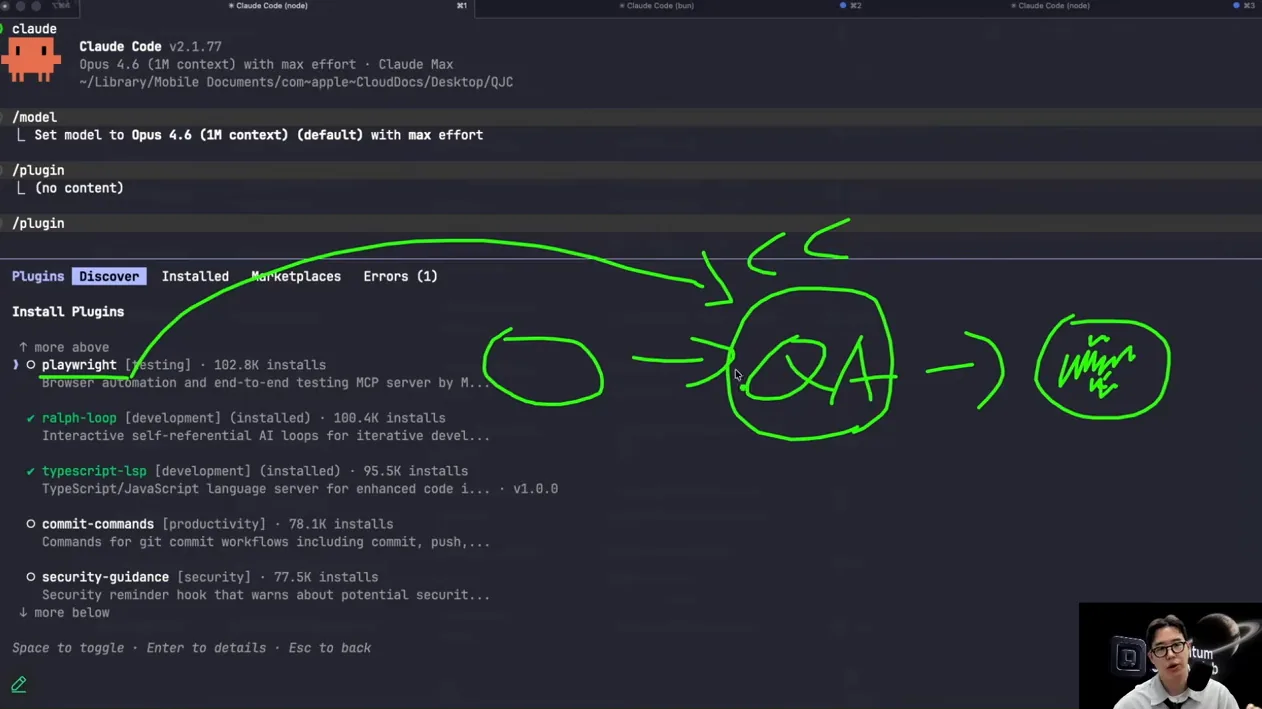This screenshot has height=709, width=1262.
Task: Click the presenter webcam thumbnail
Action: (1170, 655)
